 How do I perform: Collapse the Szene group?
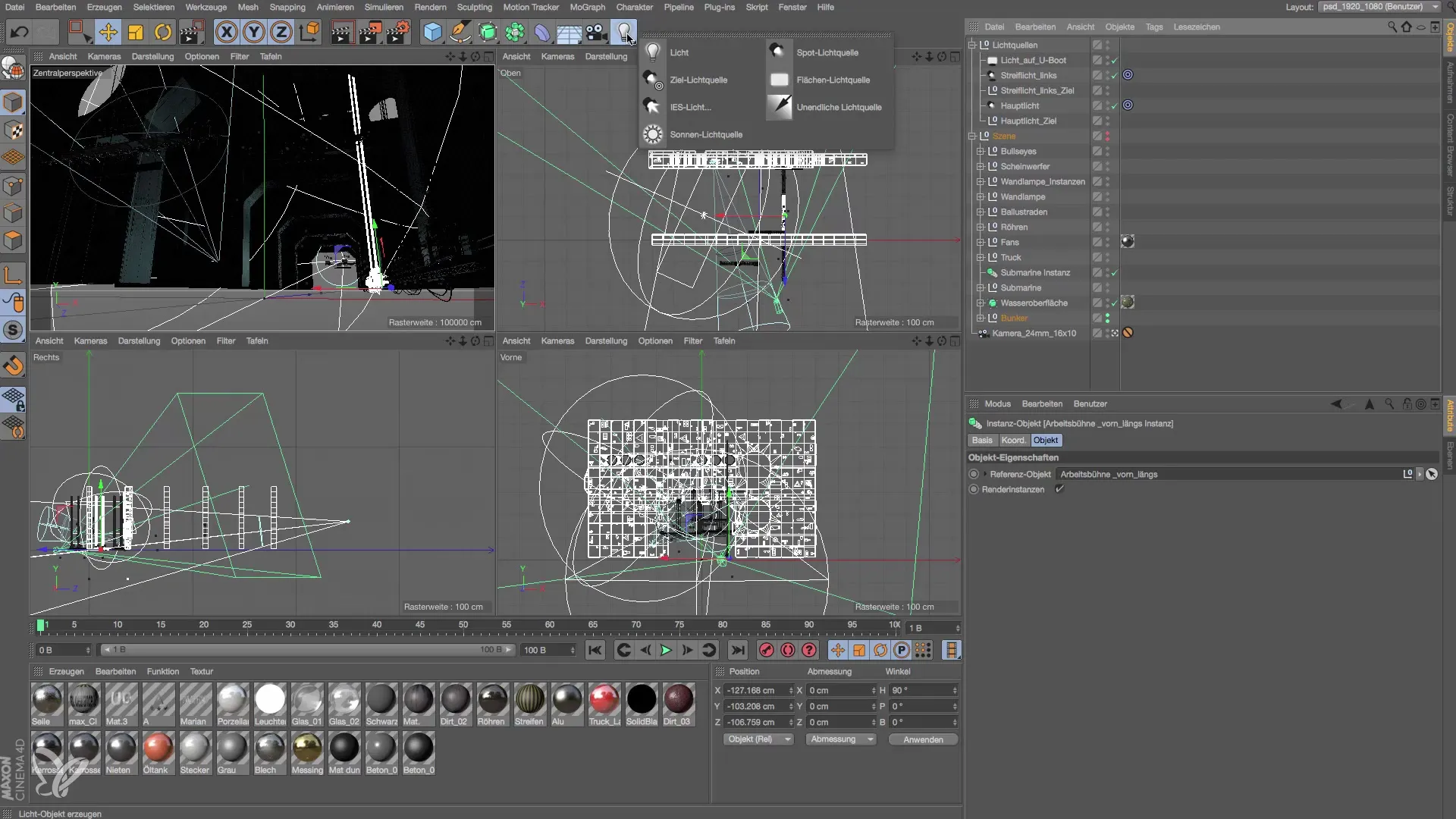(972, 136)
